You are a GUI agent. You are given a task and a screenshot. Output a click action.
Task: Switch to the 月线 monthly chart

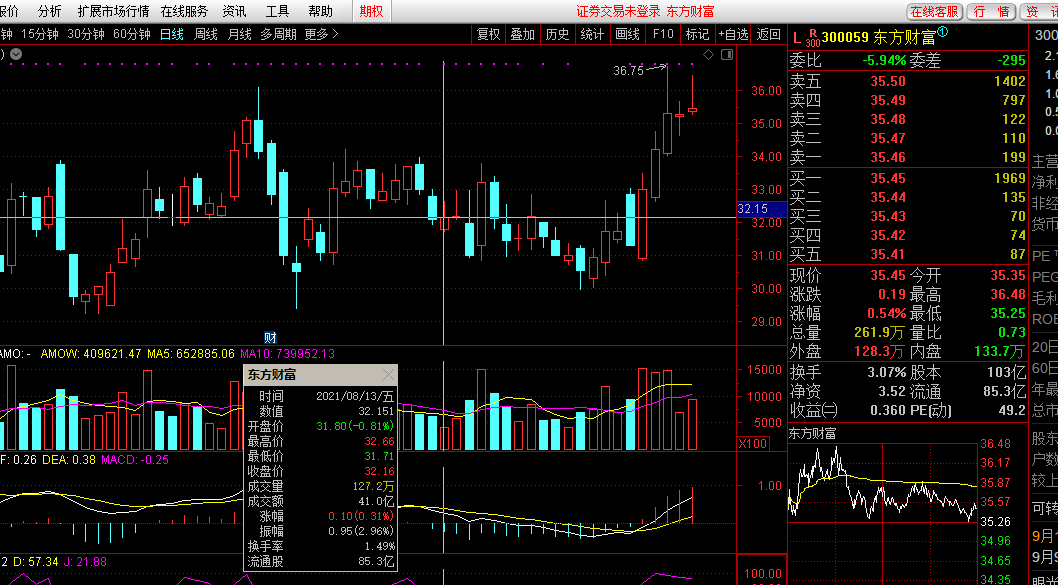240,34
